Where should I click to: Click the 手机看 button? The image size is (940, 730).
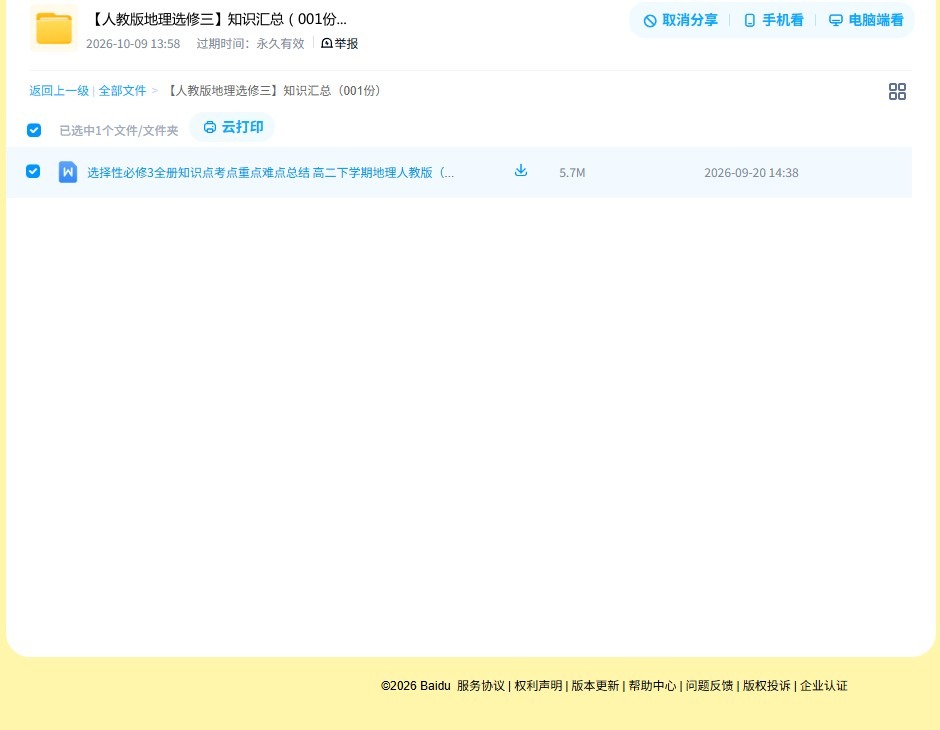point(773,20)
